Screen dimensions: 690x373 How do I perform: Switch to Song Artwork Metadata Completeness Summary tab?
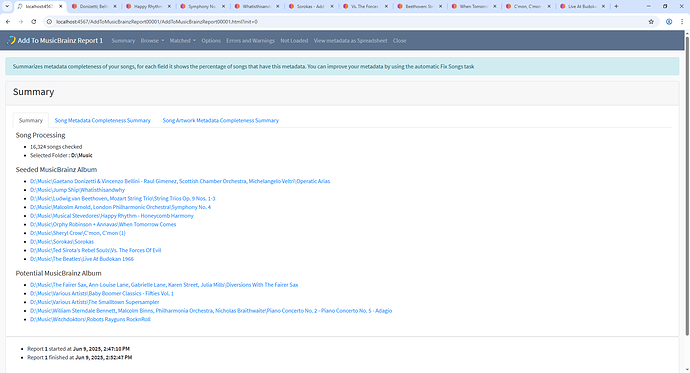tap(221, 120)
